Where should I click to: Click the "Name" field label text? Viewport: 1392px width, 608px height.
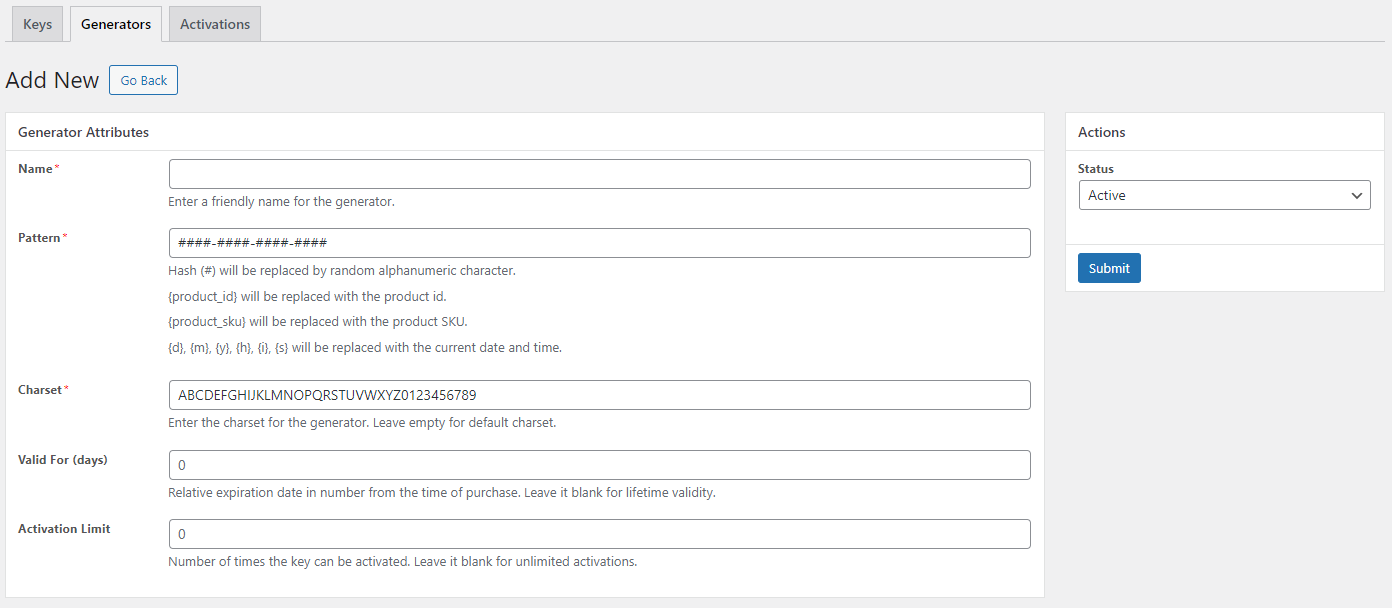[35, 169]
